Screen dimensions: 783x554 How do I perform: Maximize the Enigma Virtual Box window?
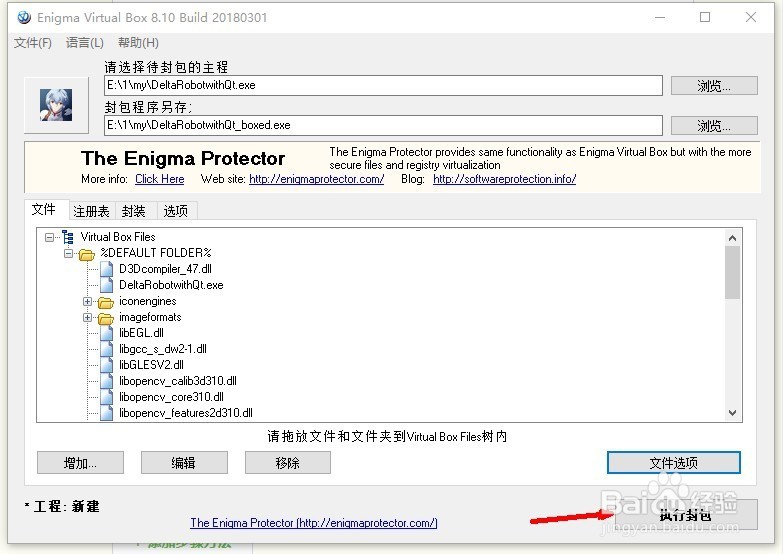pos(705,17)
